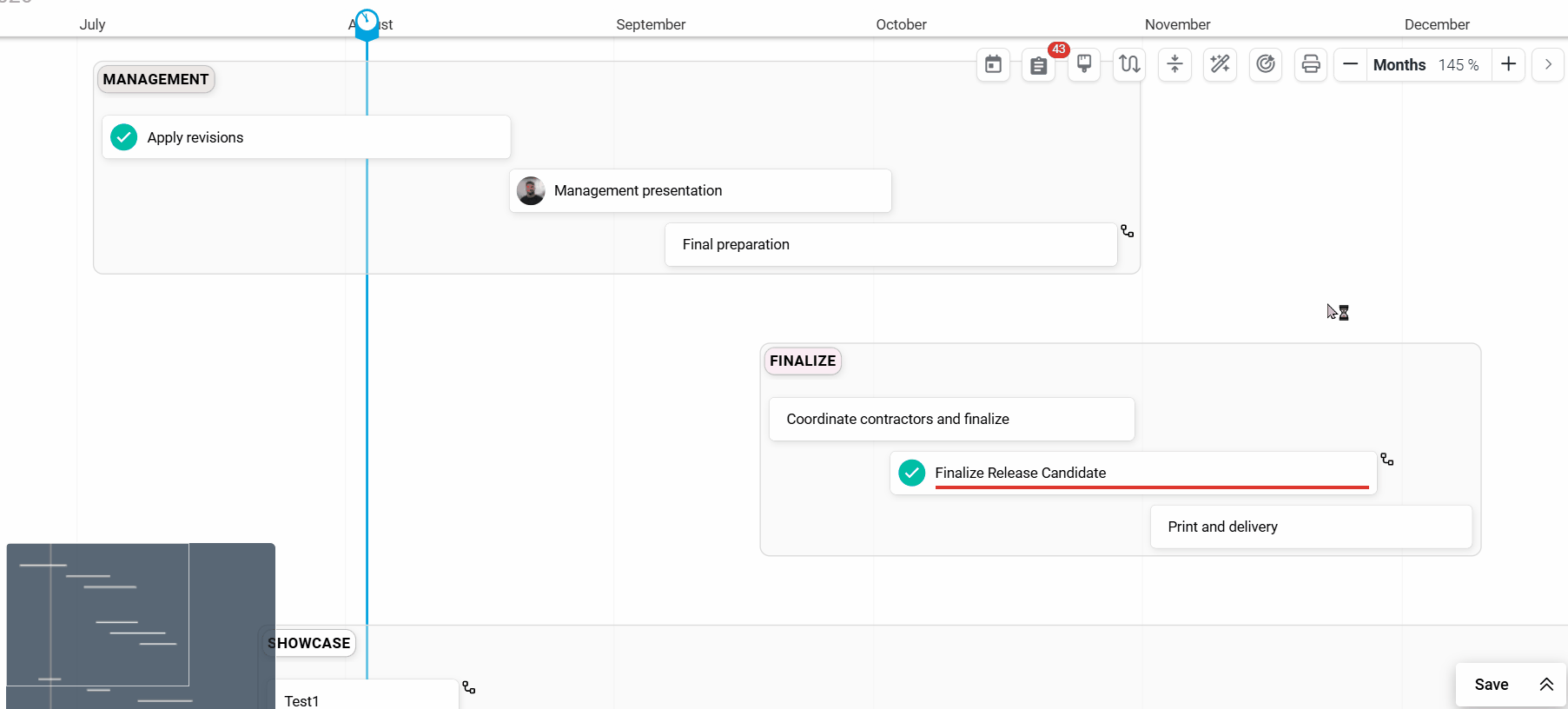Click the target goal icon
1568x709 pixels.
[x=1266, y=64]
